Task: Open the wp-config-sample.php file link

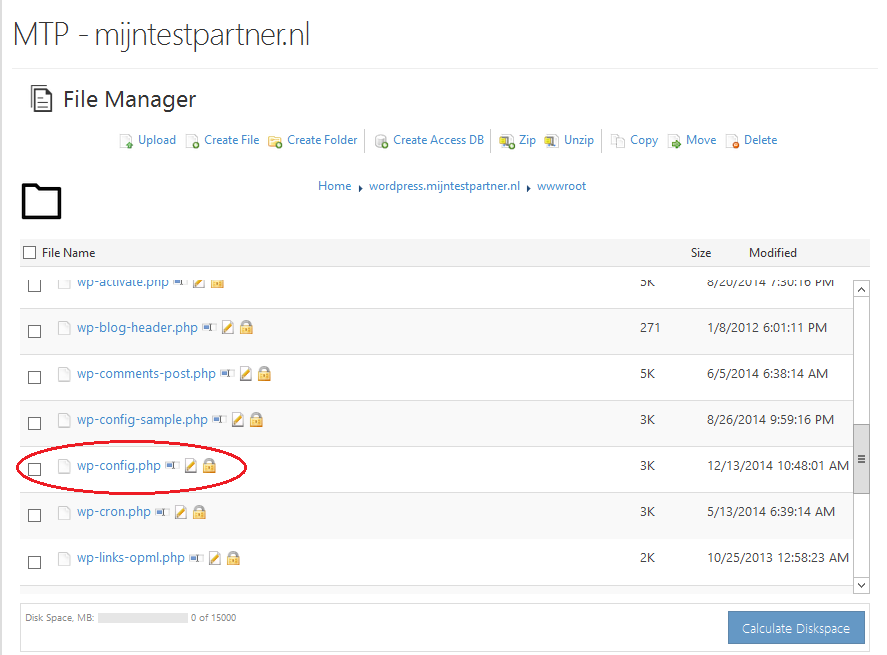Action: pos(143,420)
